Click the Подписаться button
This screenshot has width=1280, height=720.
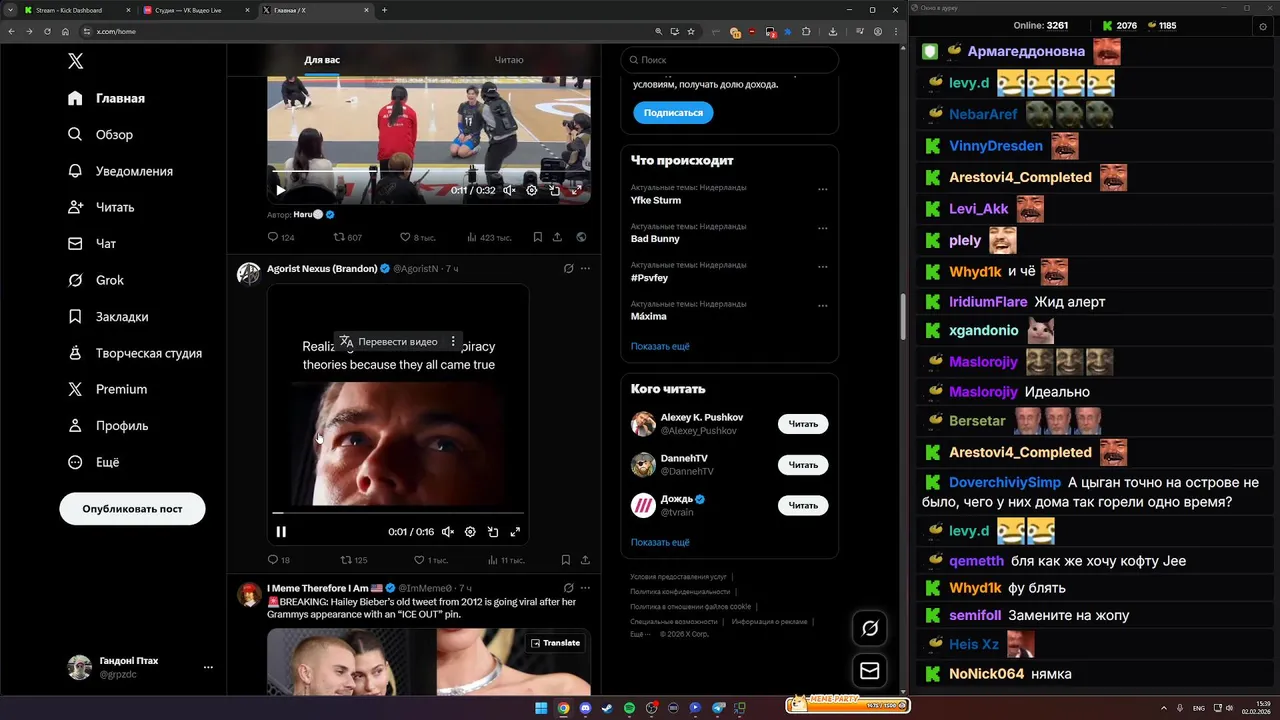(673, 113)
